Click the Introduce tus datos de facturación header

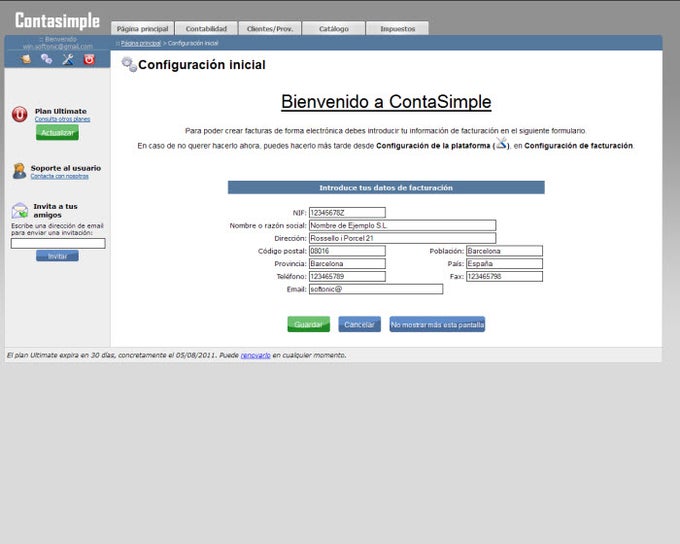[x=386, y=187]
